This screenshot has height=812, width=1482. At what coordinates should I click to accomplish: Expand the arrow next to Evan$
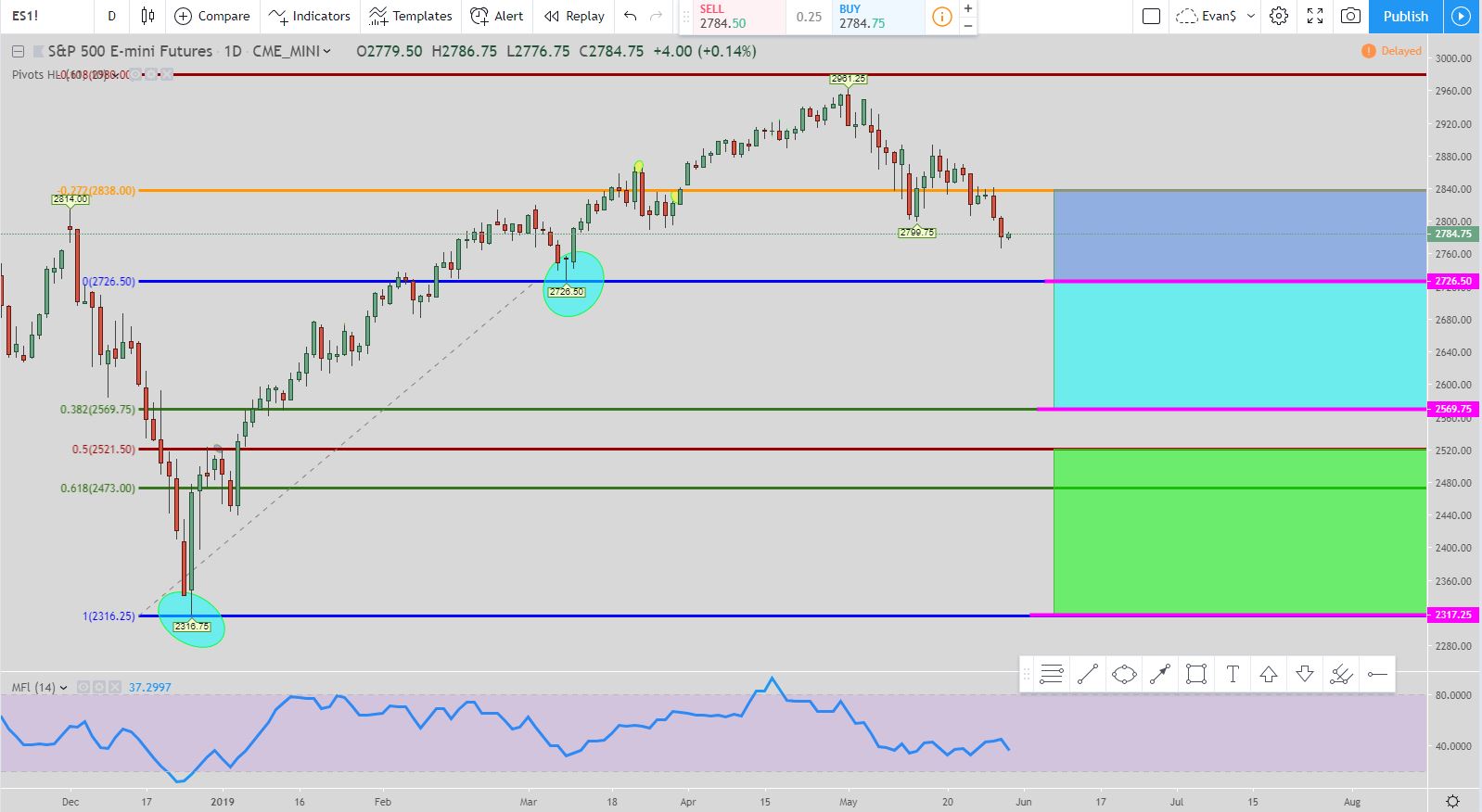1250,16
